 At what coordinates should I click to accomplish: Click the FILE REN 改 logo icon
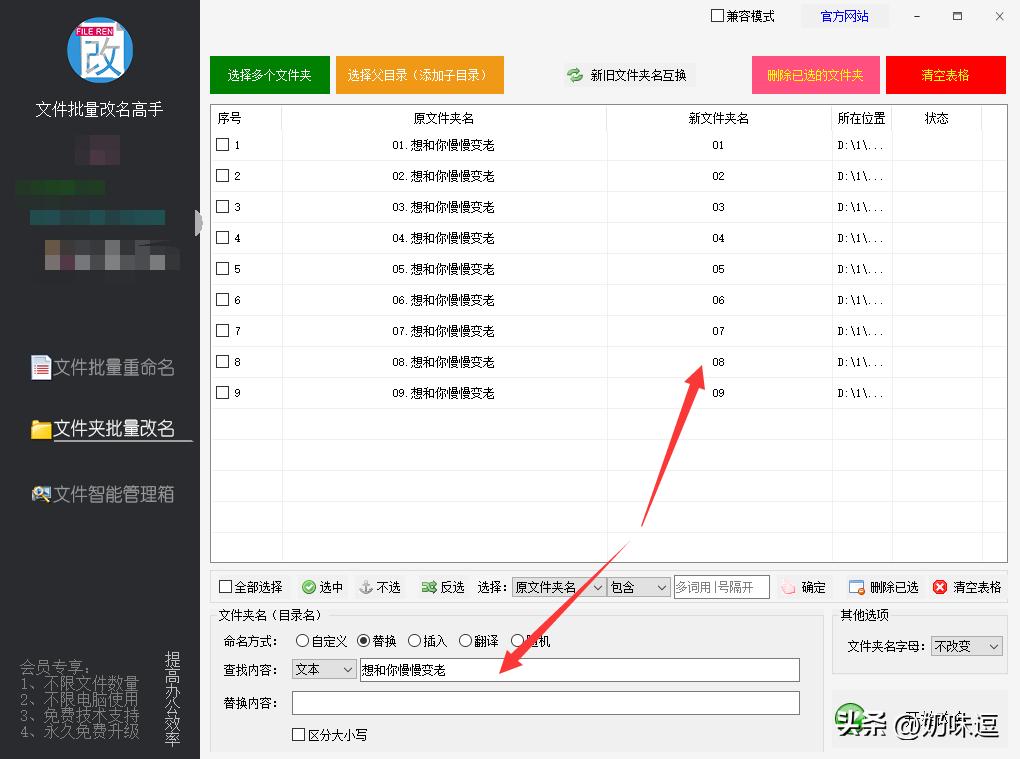coord(99,49)
